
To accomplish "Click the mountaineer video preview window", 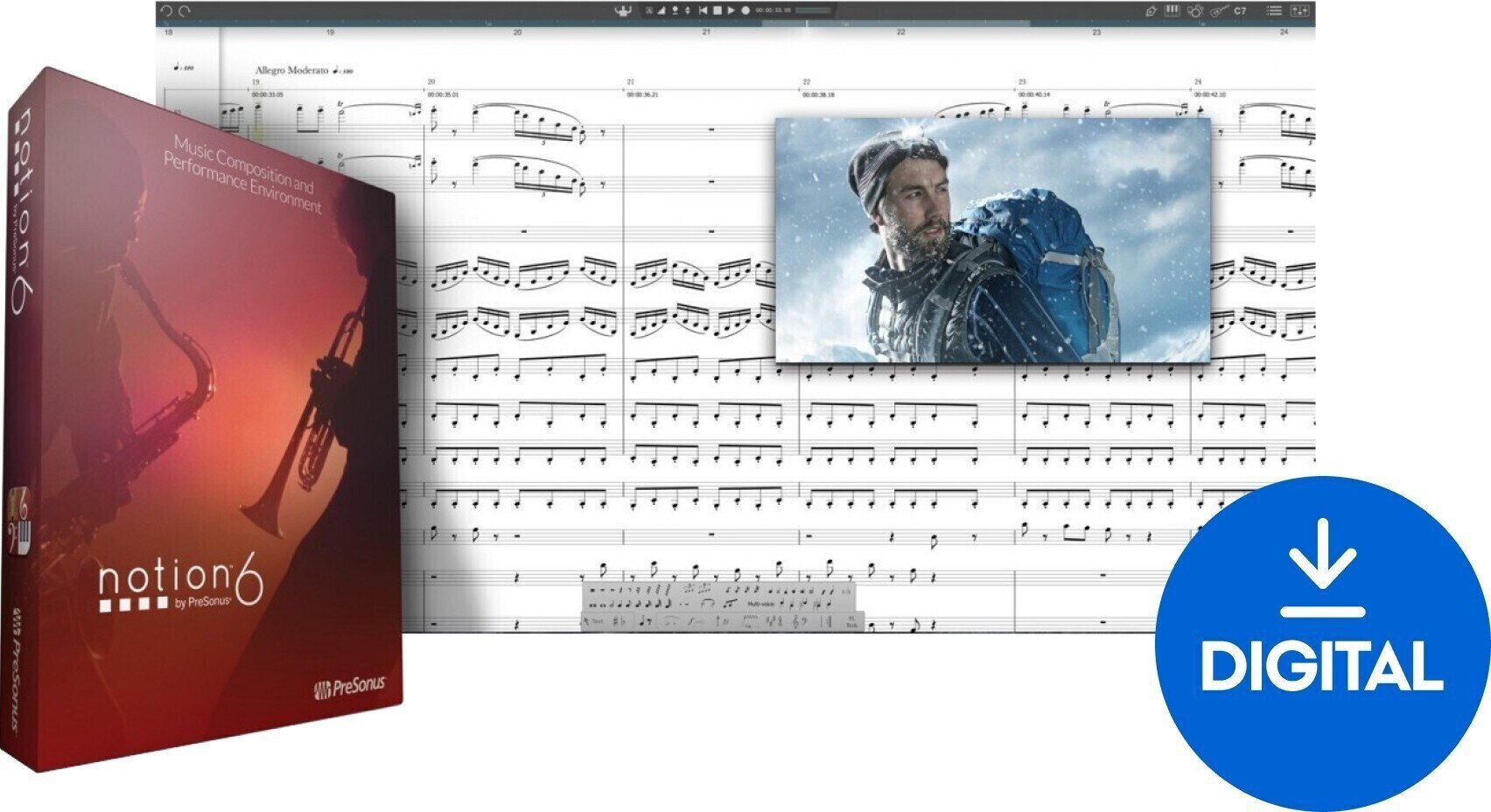I will 992,240.
